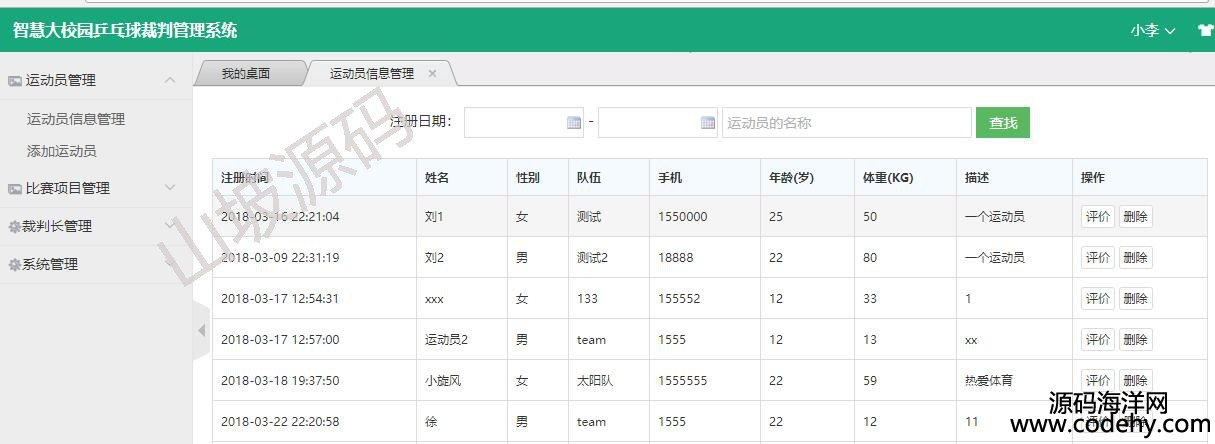Click the calendar icon in start date field
This screenshot has width=1215, height=444.
tap(574, 123)
